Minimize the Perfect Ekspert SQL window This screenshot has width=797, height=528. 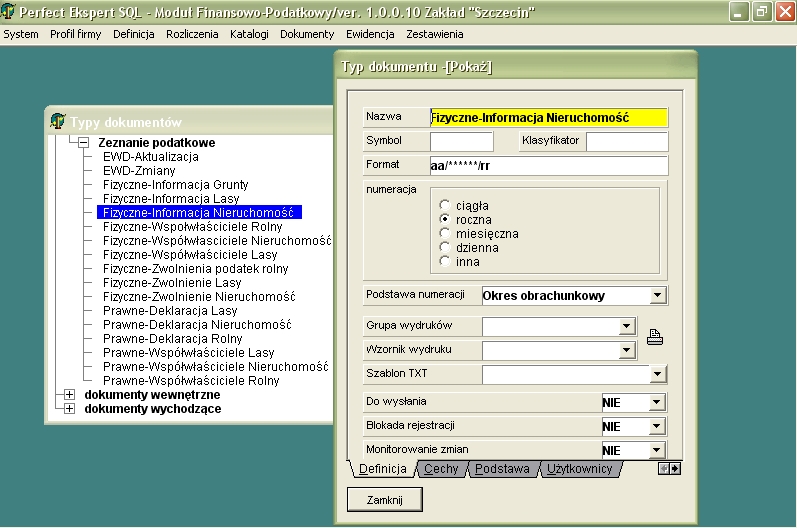pyautogui.click(x=739, y=12)
